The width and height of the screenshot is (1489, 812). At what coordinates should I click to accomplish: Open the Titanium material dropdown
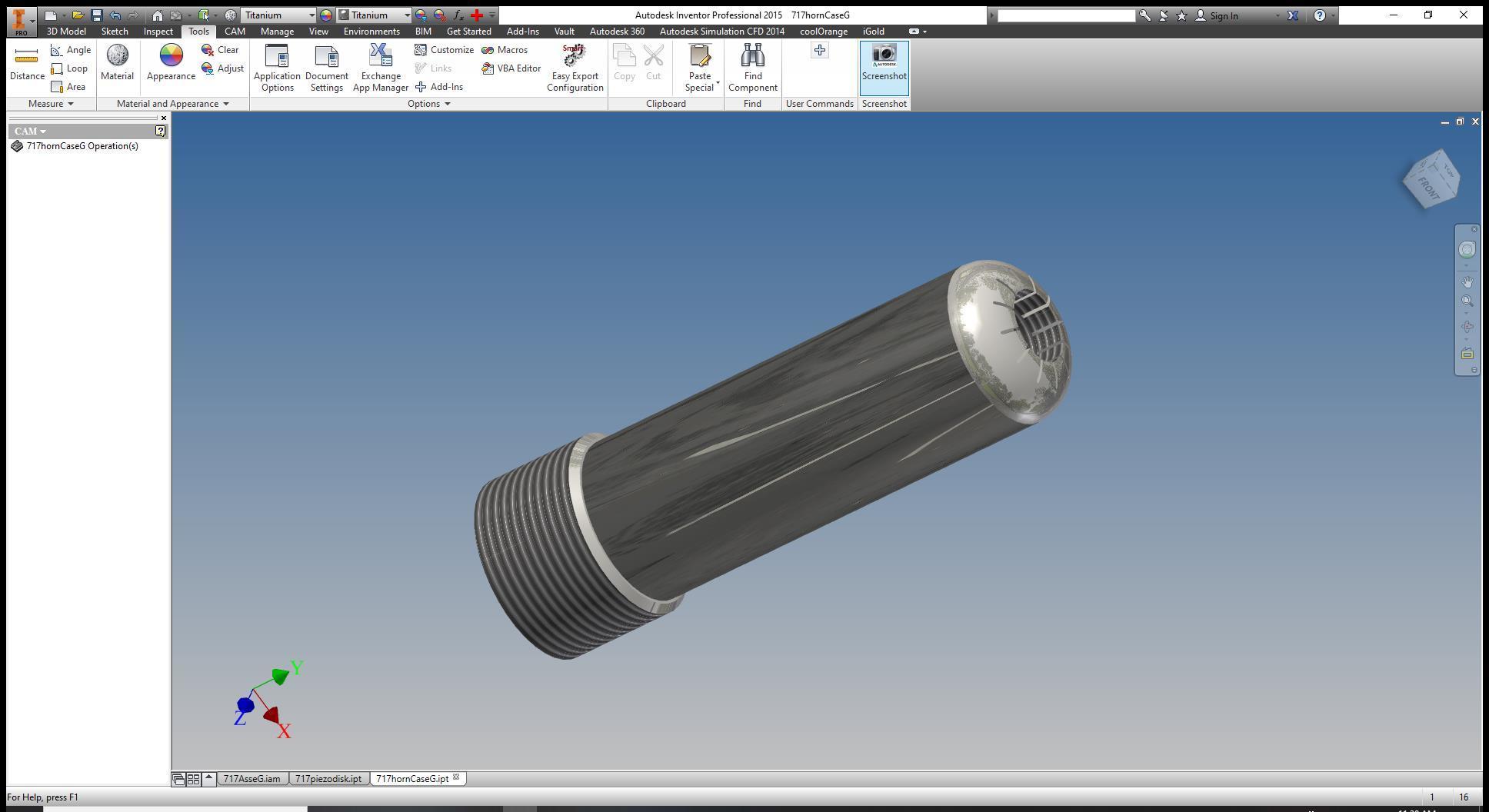click(x=278, y=15)
